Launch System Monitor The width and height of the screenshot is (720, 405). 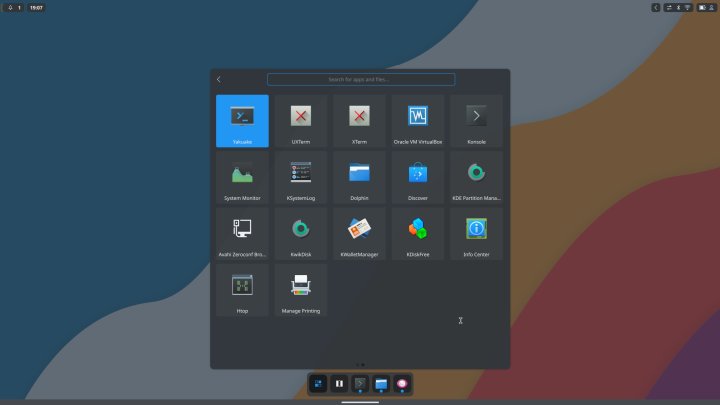[242, 177]
